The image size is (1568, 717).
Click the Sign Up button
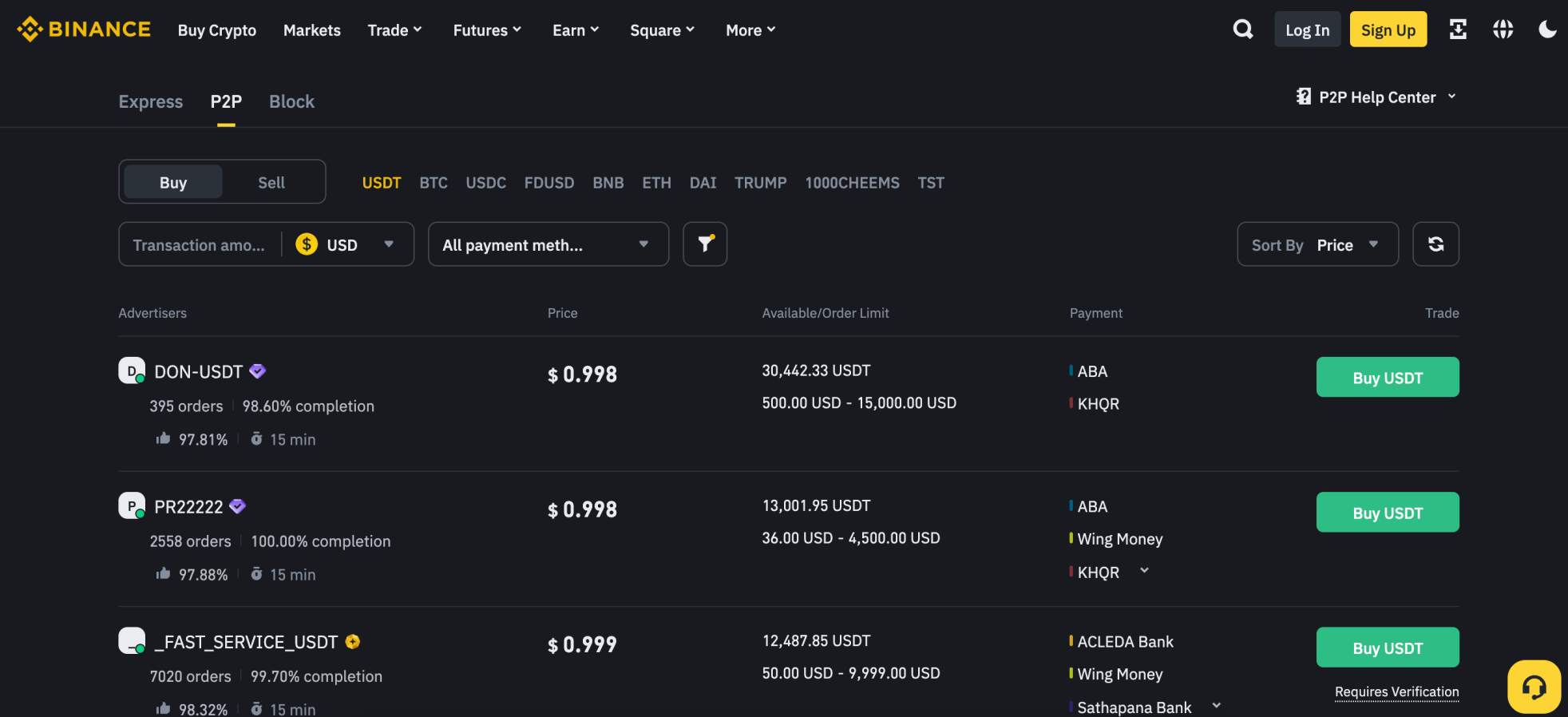coord(1388,30)
